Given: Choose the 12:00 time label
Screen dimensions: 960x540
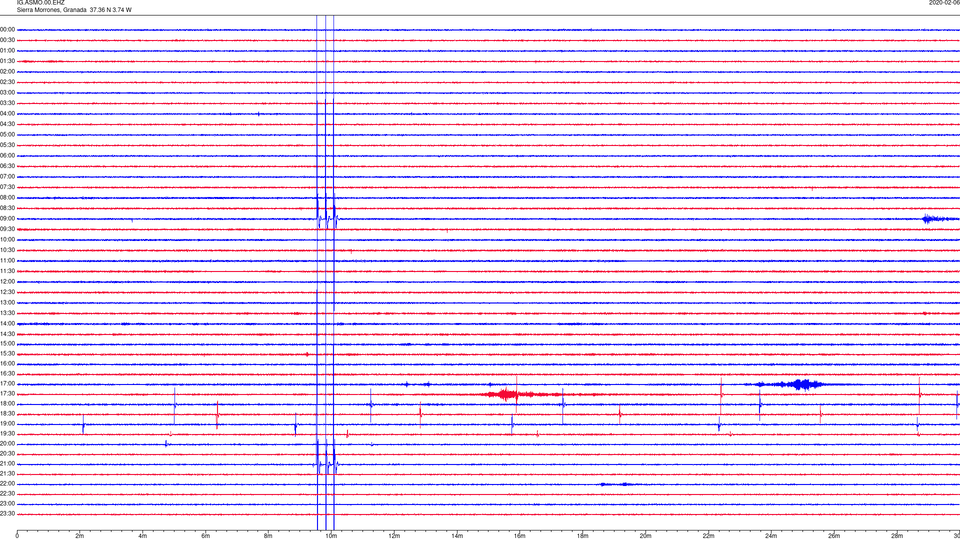Looking at the screenshot, I should coord(7,282).
